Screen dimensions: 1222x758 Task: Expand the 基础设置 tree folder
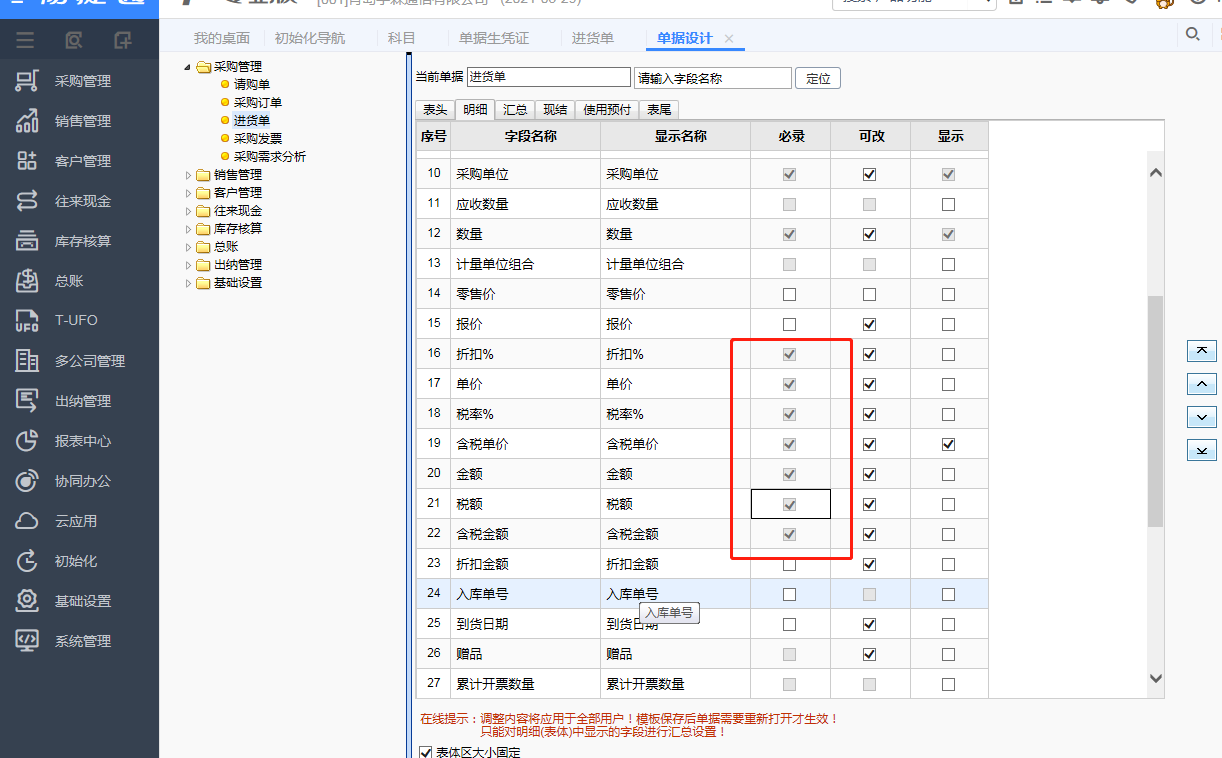[x=187, y=283]
